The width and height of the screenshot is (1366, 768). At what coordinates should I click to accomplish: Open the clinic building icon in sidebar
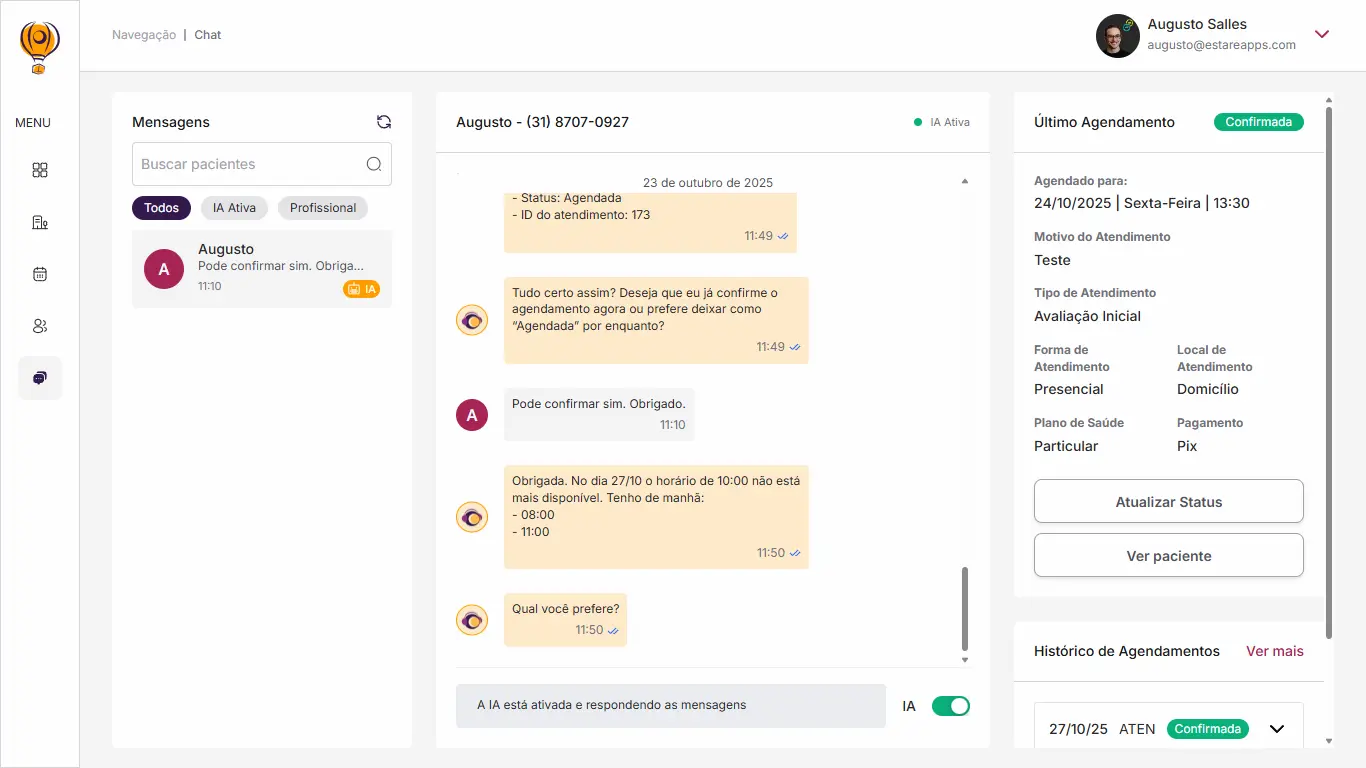click(x=40, y=222)
